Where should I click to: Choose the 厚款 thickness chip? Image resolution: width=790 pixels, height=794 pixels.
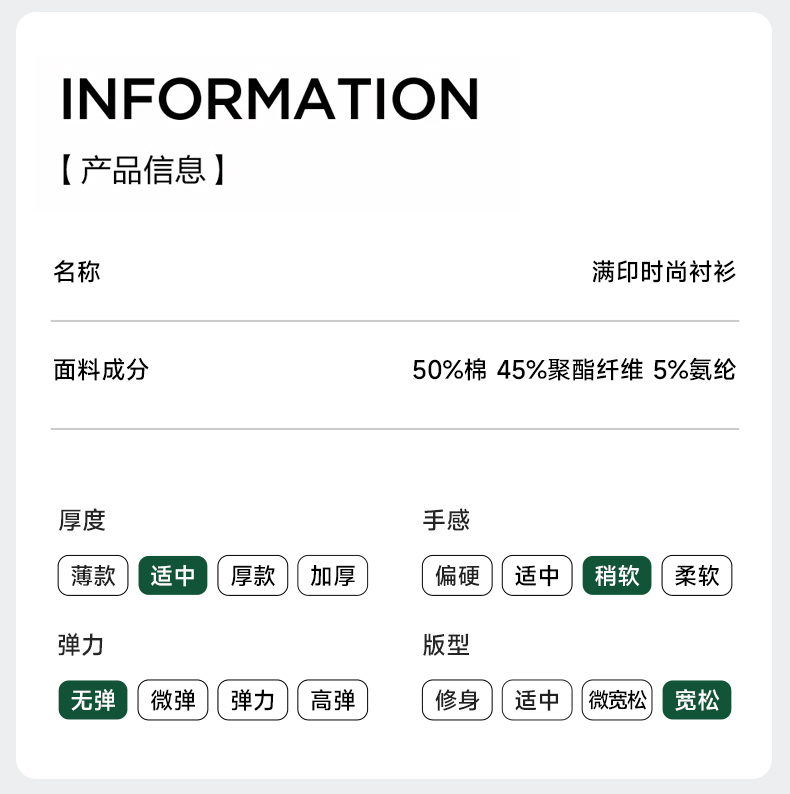[x=253, y=576]
